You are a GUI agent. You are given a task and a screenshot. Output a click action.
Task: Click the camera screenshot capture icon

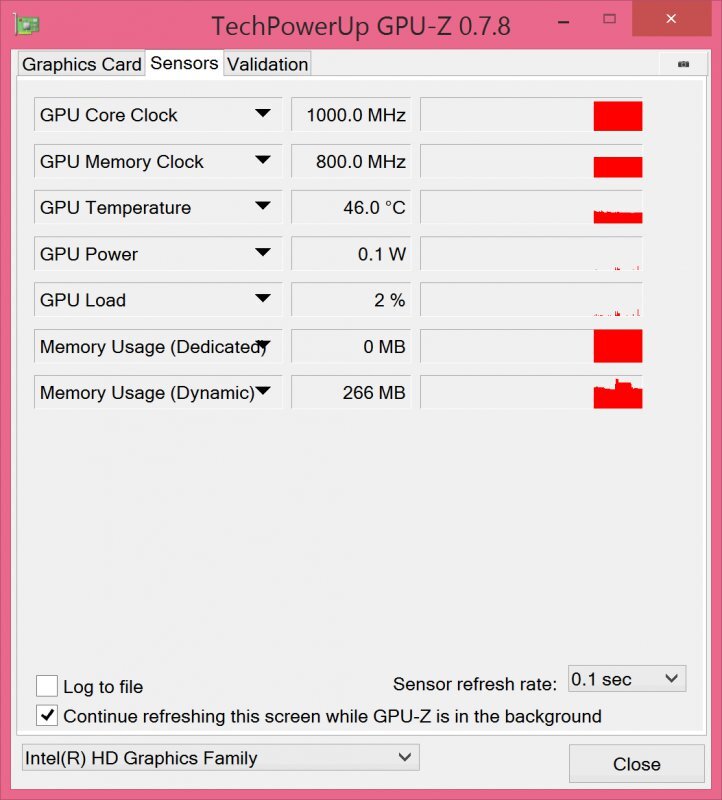click(x=685, y=63)
